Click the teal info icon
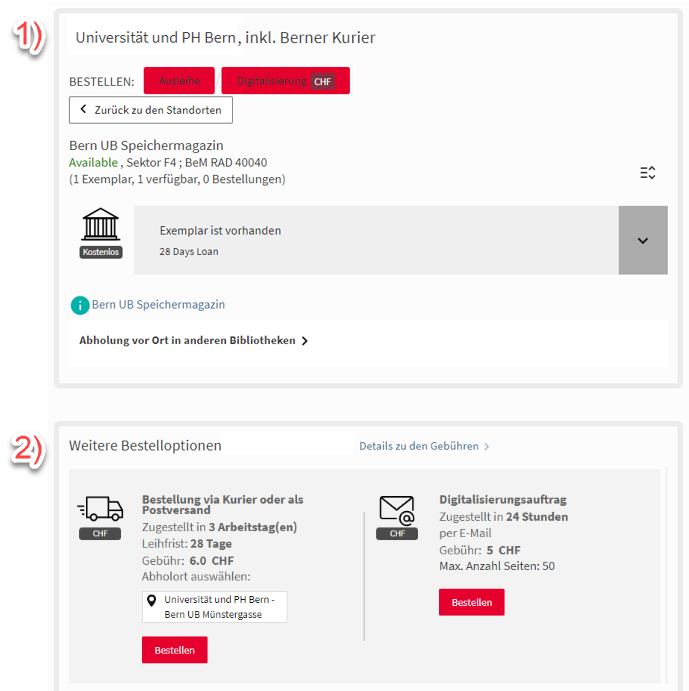Viewport: 689px width, 691px height. coord(80,305)
